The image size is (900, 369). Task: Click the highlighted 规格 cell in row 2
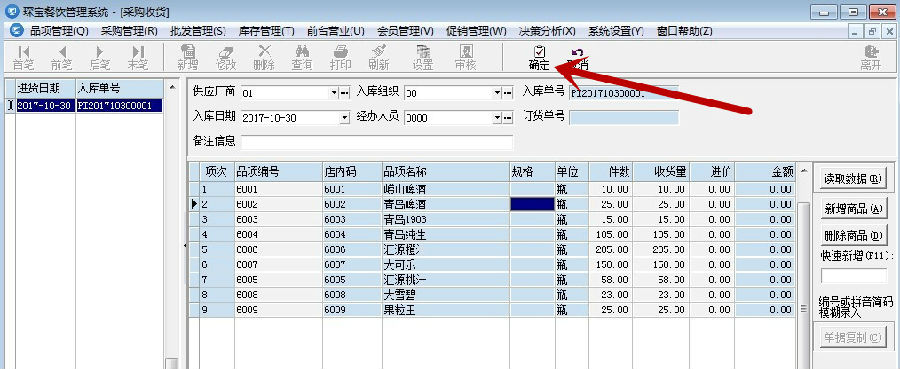coord(532,204)
